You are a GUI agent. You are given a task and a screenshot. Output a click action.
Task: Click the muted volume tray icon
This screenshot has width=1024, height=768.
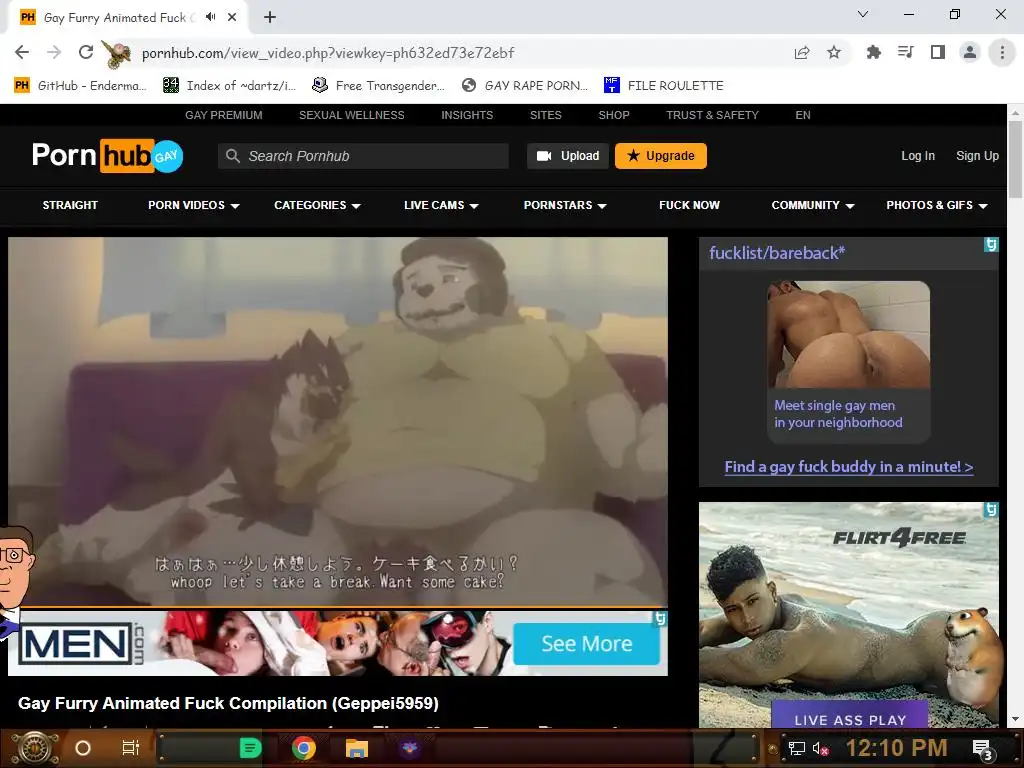click(x=821, y=748)
